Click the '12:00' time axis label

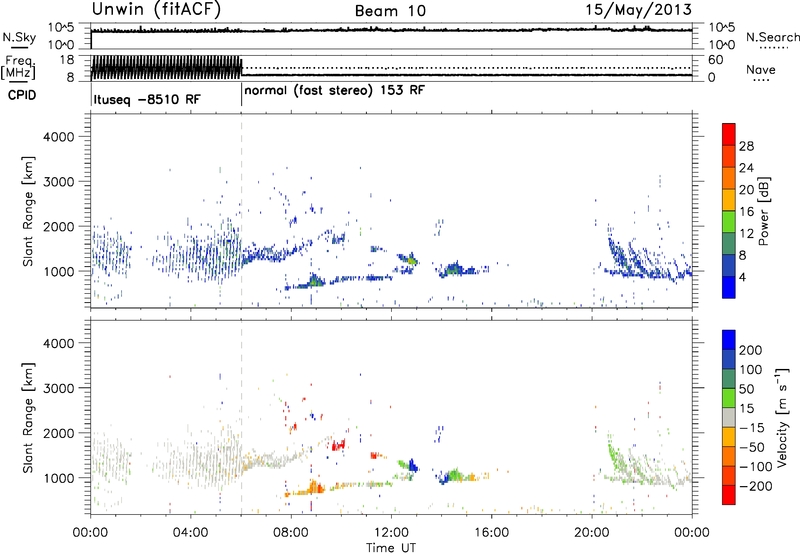(391, 533)
